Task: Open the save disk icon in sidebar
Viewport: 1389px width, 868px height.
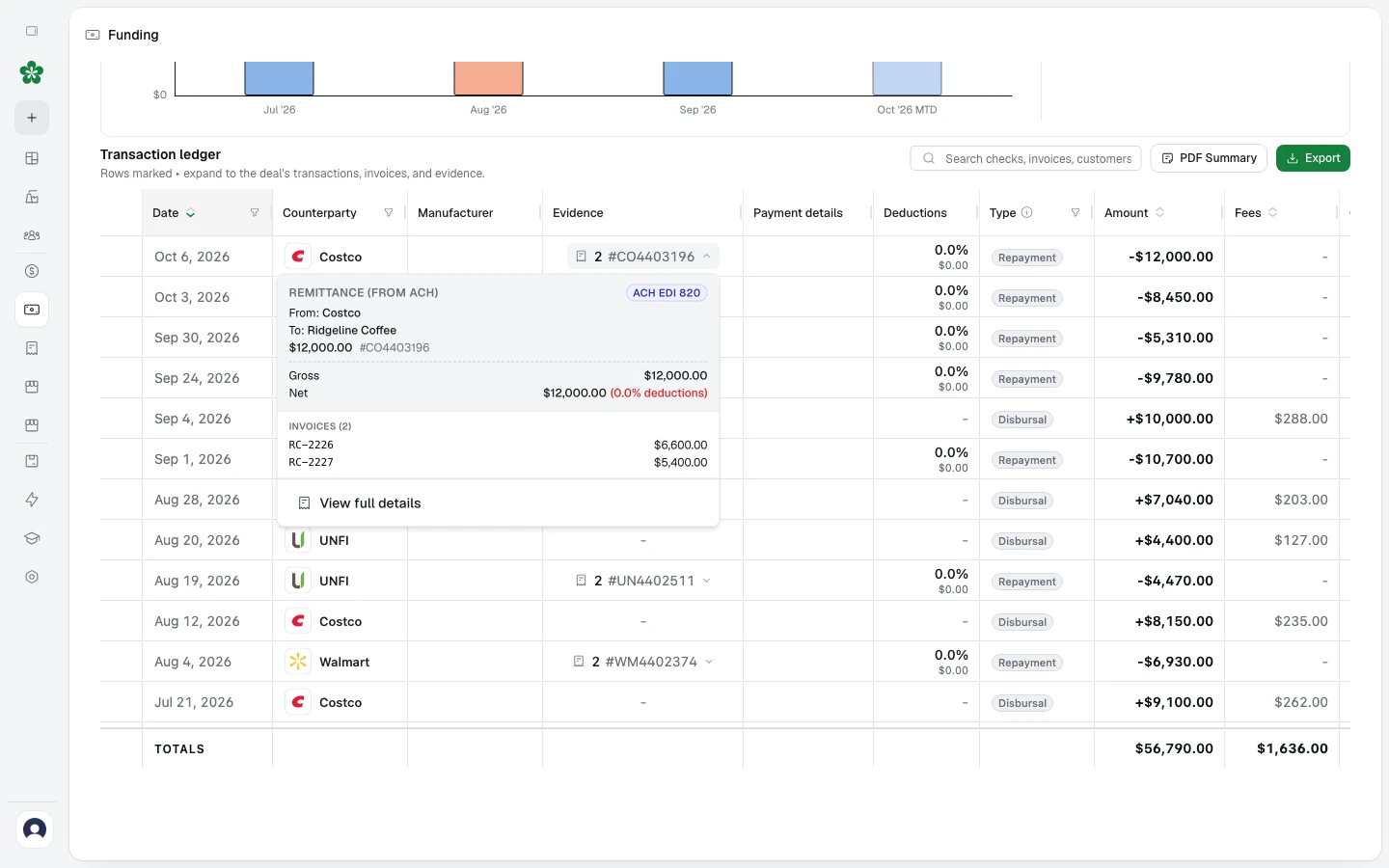Action: (x=32, y=461)
